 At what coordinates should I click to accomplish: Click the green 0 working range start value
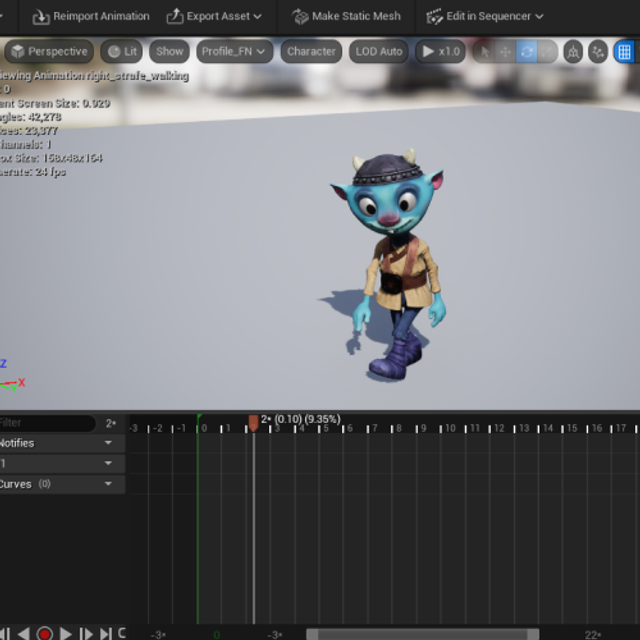click(217, 635)
